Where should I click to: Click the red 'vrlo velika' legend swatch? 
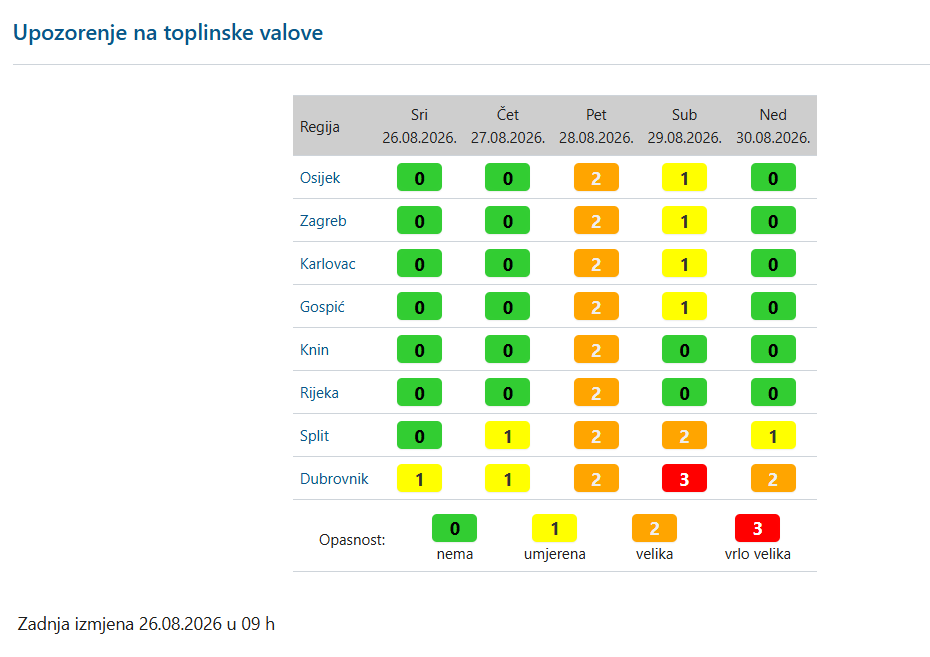point(757,528)
